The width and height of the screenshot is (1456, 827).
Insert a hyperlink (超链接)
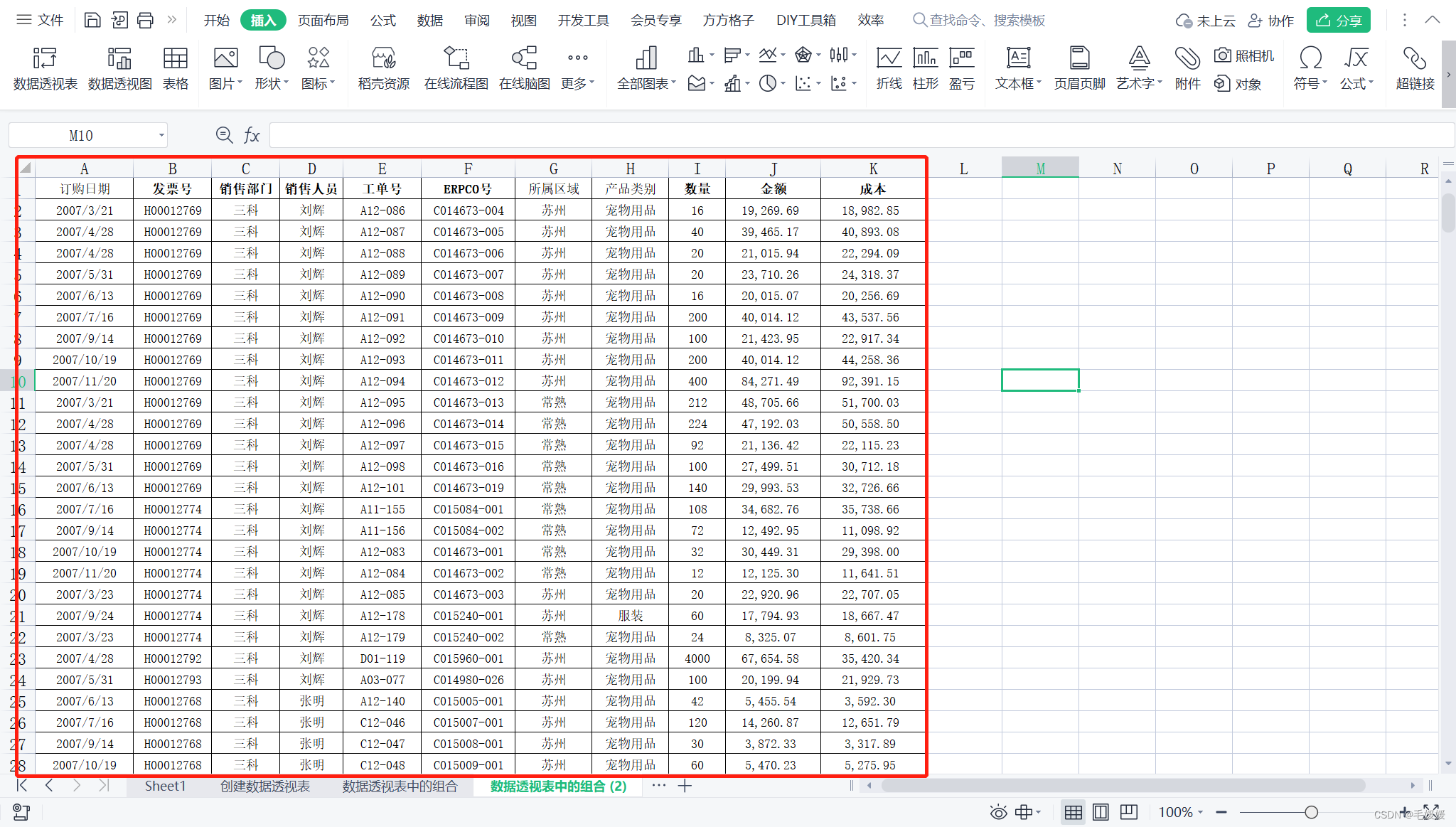1415,69
